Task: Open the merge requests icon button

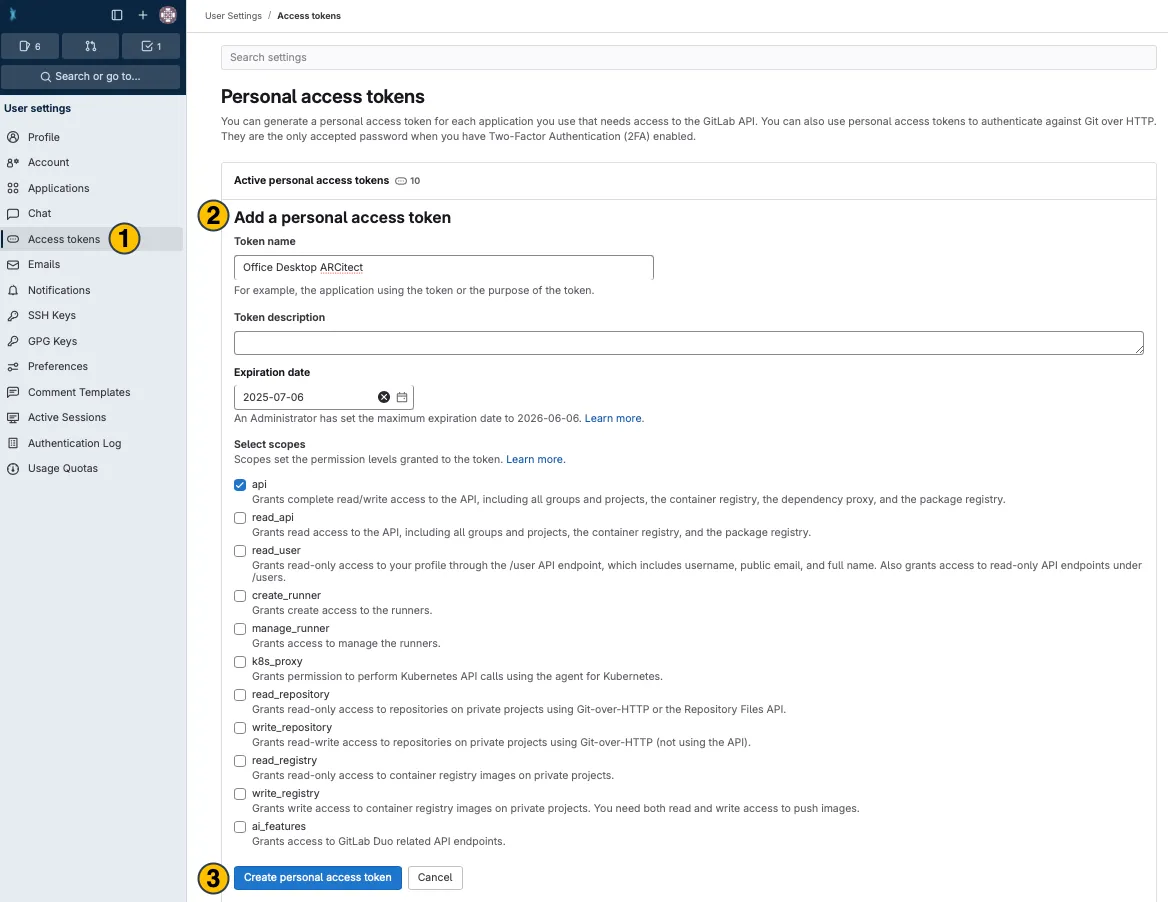Action: coord(91,46)
